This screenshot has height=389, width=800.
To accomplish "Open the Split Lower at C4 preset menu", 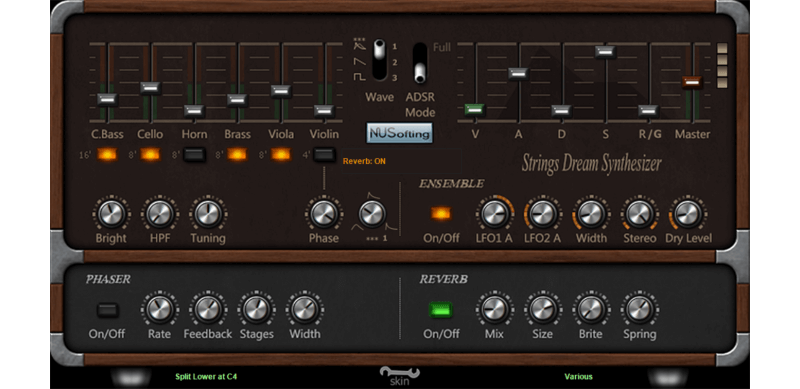I will point(206,377).
